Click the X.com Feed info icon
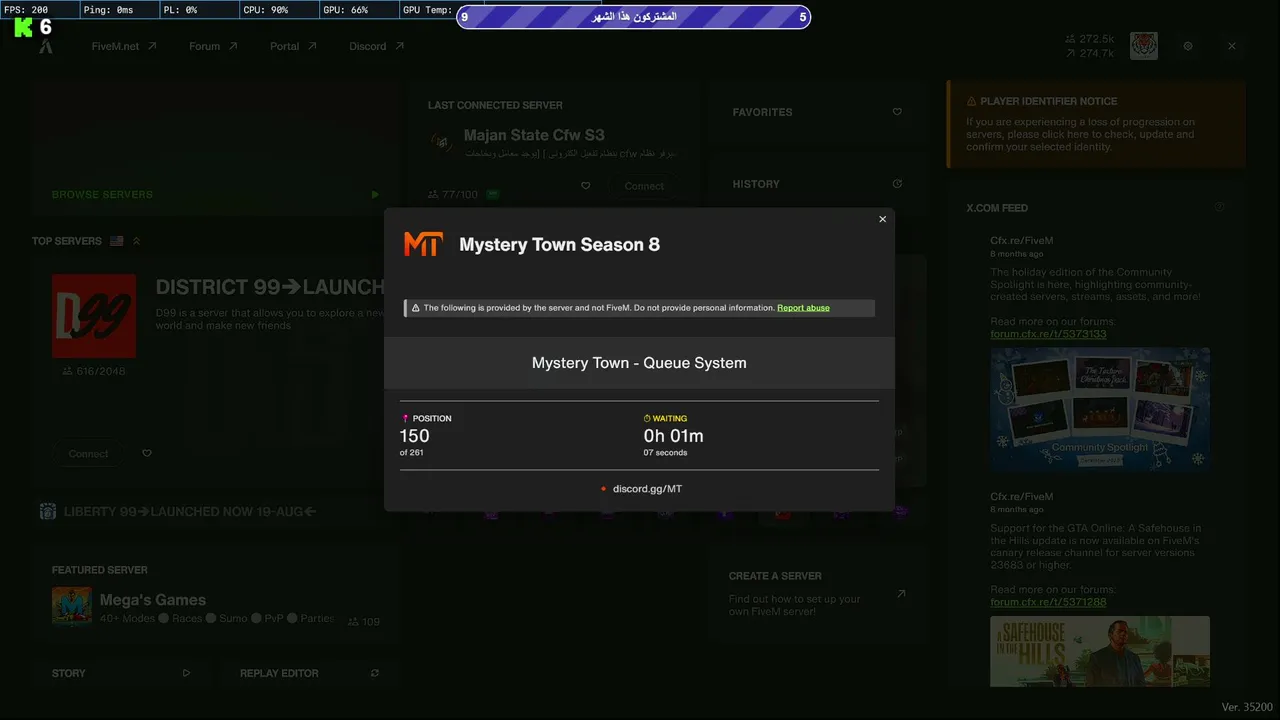 1219,208
